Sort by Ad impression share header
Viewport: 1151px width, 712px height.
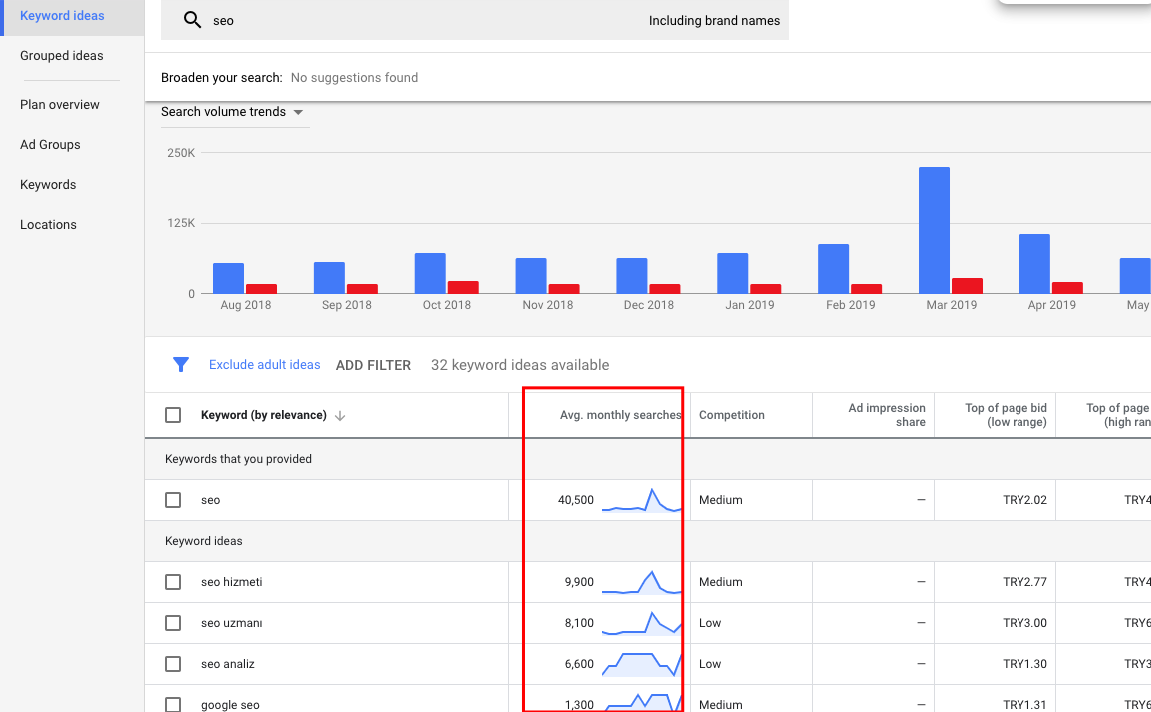point(887,415)
